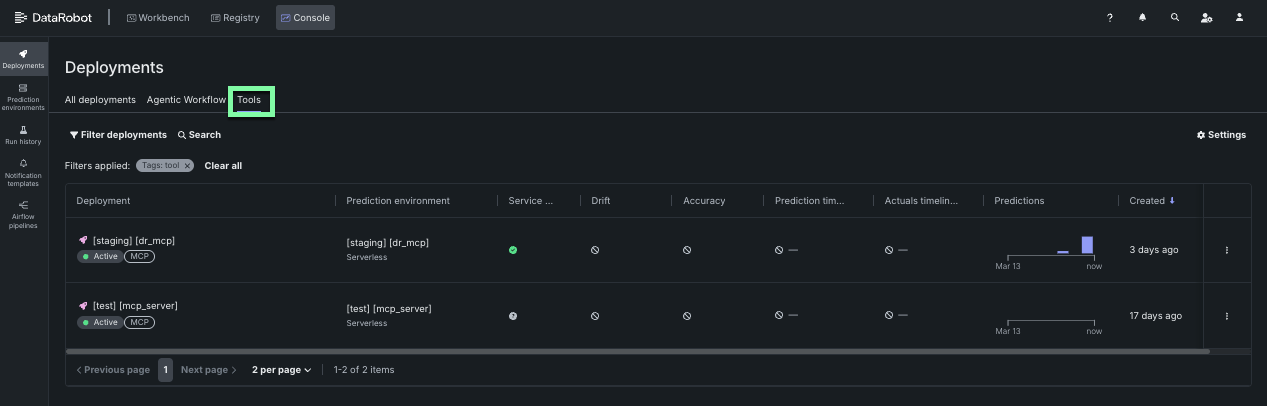Click the Filter deployments button
Viewport: 1267px width, 406px height.
(x=118, y=135)
